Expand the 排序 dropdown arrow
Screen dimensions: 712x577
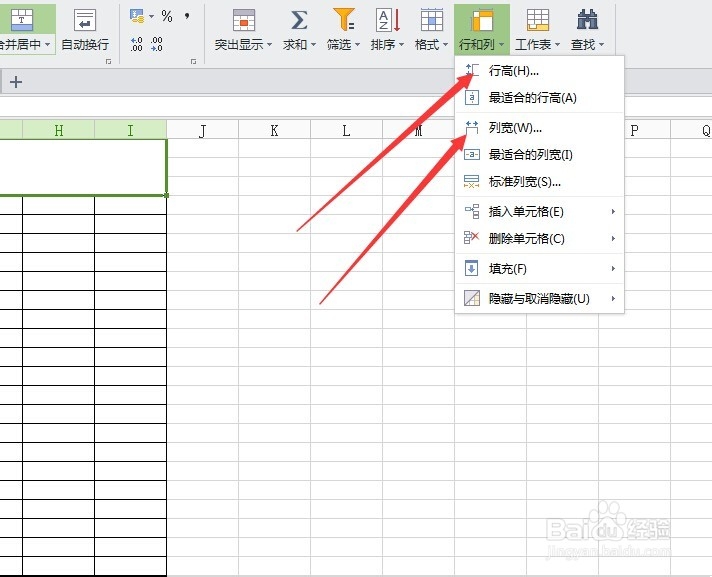pos(401,44)
